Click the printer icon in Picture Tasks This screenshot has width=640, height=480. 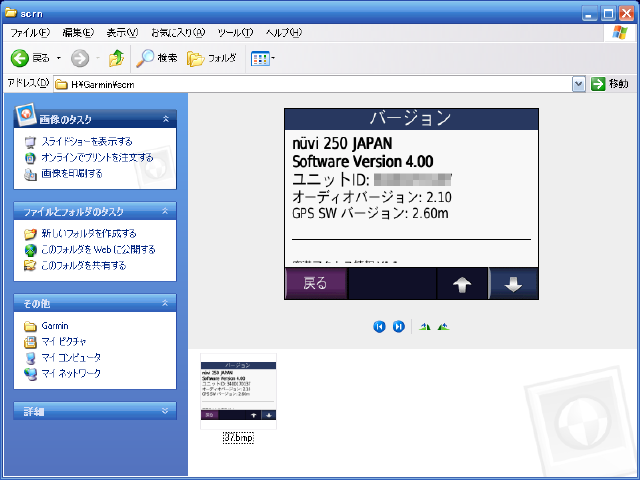pyautogui.click(x=30, y=174)
